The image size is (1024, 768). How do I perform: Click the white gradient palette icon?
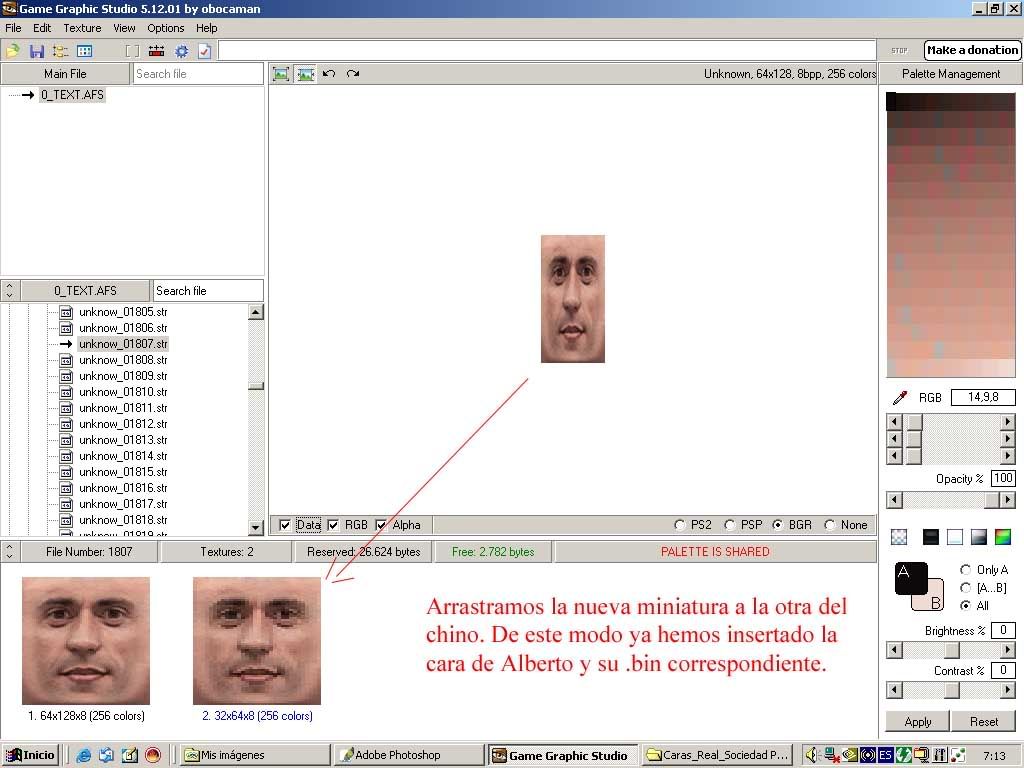[955, 537]
